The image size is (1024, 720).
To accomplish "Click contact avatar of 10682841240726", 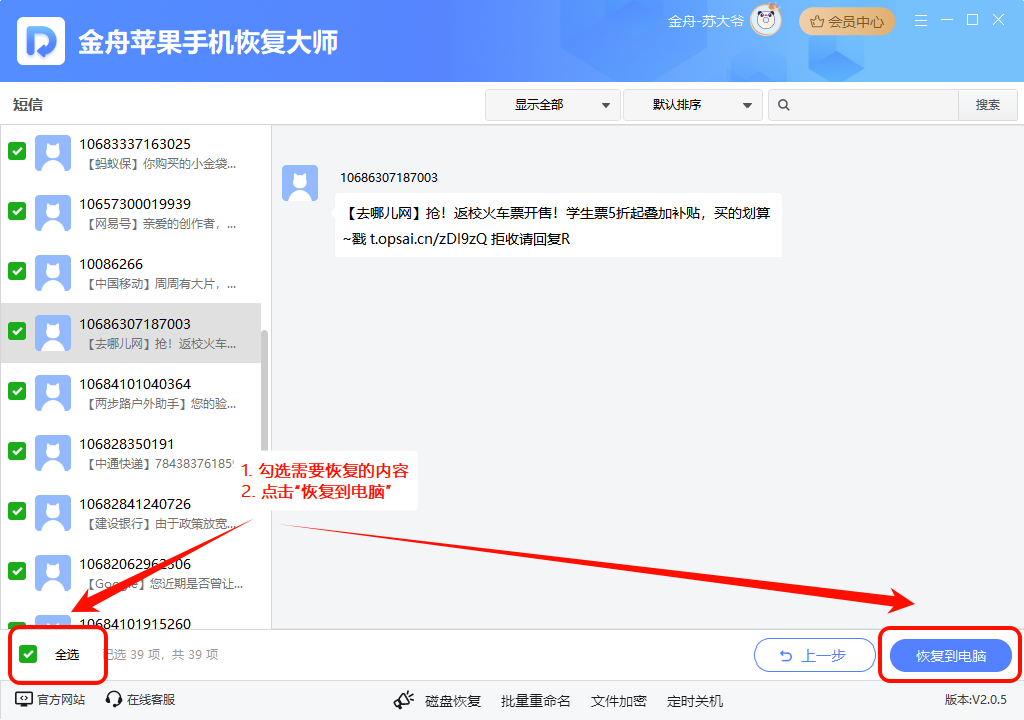I will 53,513.
